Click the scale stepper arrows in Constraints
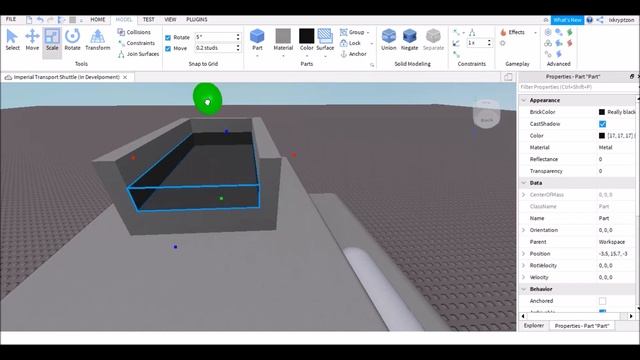640x360 pixels. (489, 43)
